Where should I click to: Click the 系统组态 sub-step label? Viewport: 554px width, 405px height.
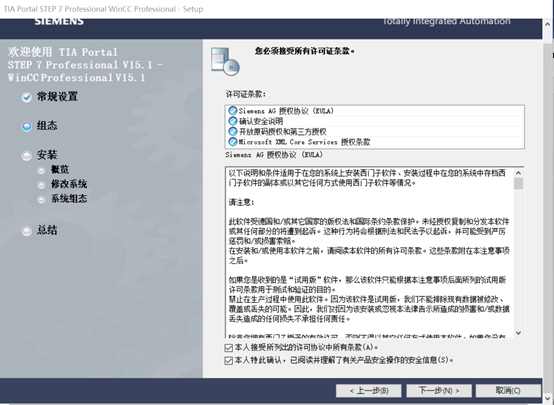click(x=69, y=199)
